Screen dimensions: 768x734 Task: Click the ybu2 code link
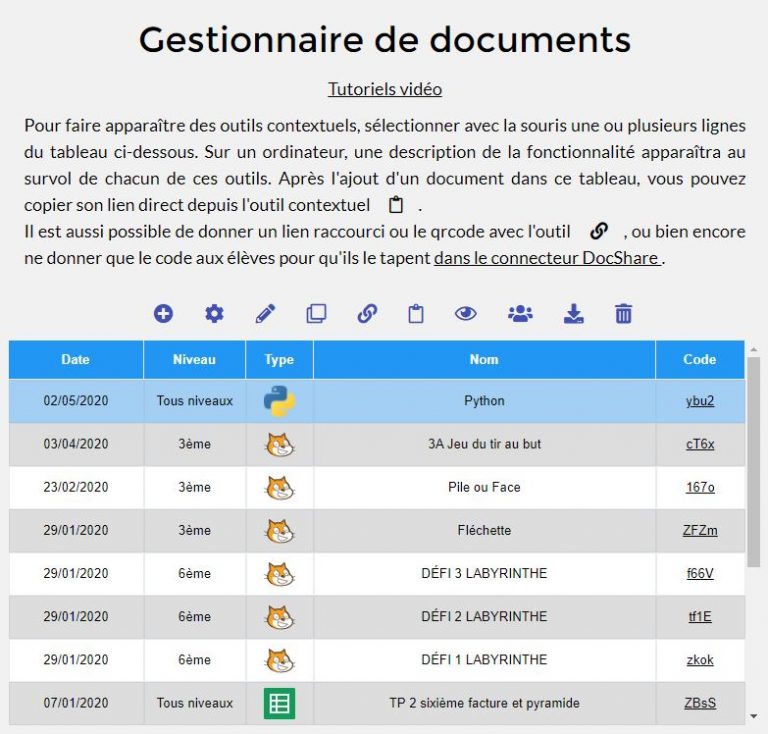pyautogui.click(x=700, y=401)
